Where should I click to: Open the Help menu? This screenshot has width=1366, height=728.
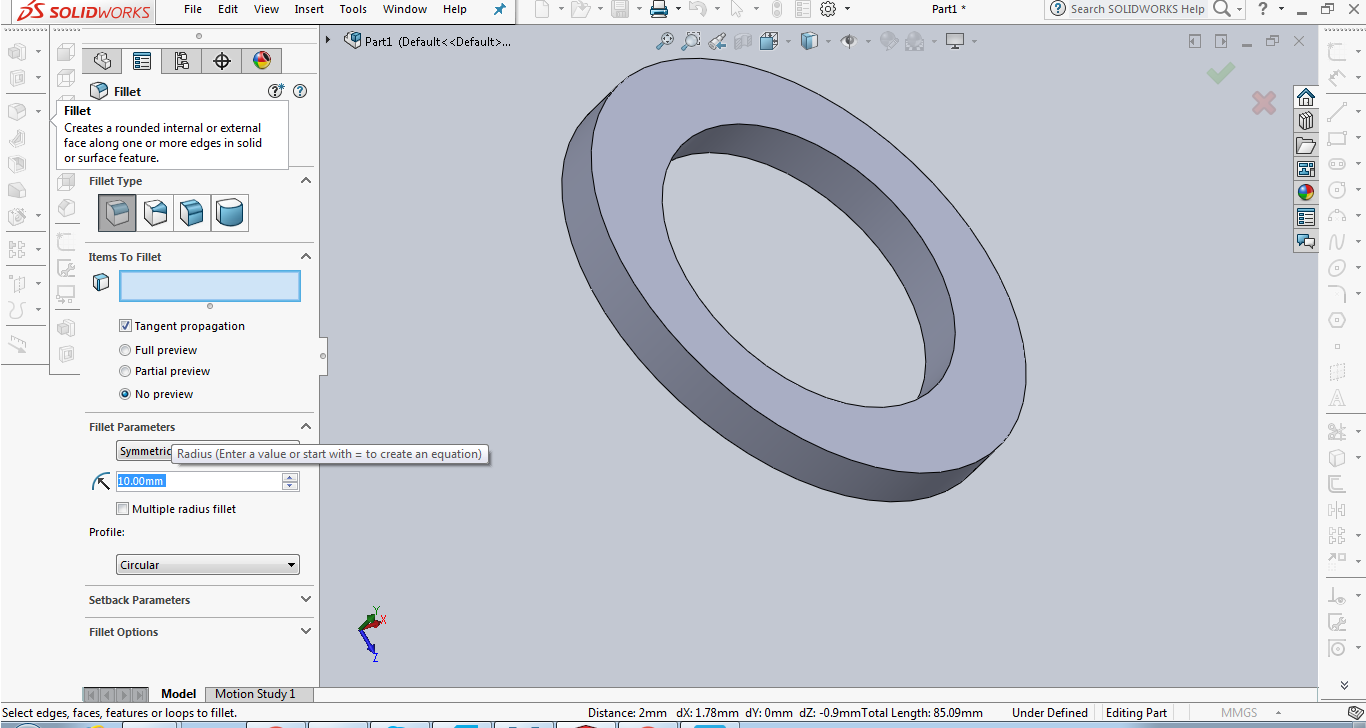[x=455, y=9]
